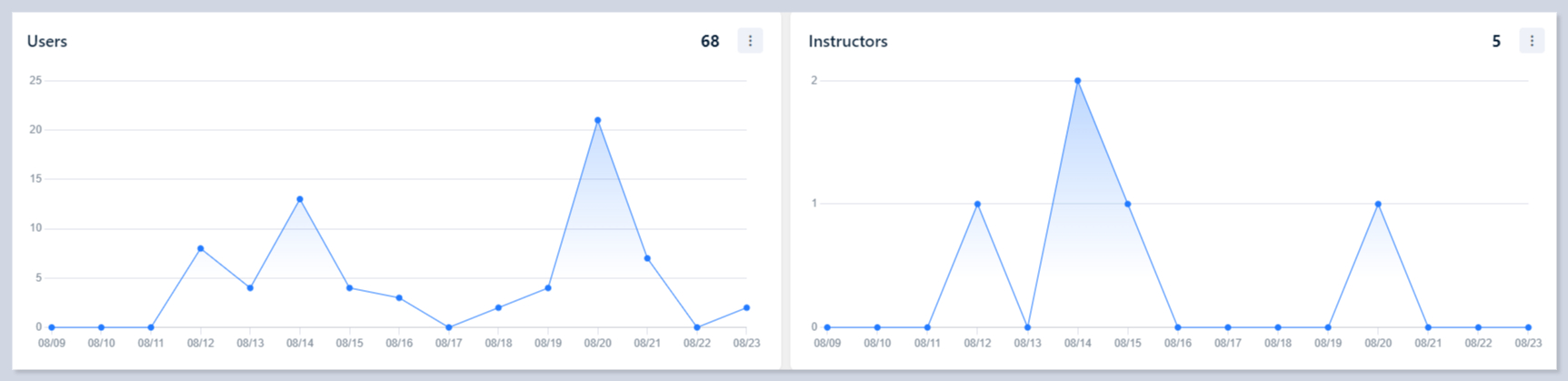Image resolution: width=1568 pixels, height=381 pixels.
Task: Click the Users card title
Action: pos(47,42)
